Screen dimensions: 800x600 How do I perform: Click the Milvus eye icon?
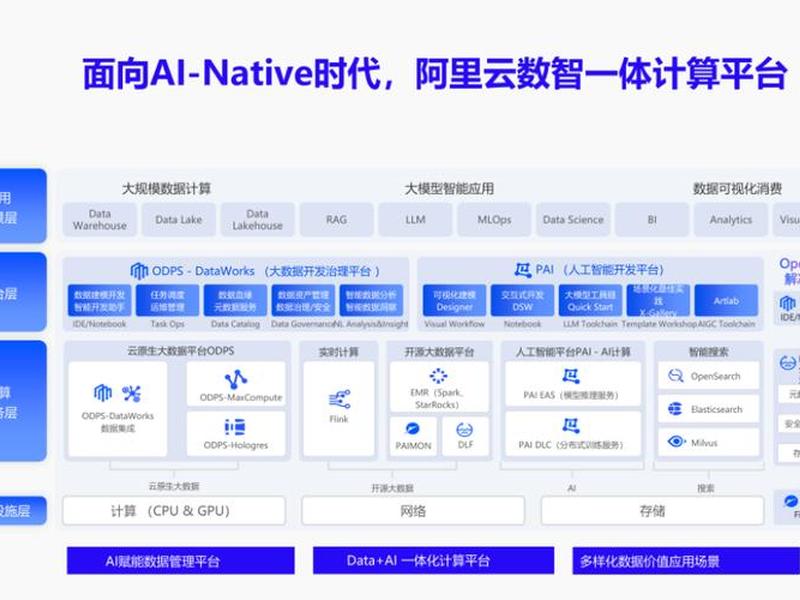point(677,441)
